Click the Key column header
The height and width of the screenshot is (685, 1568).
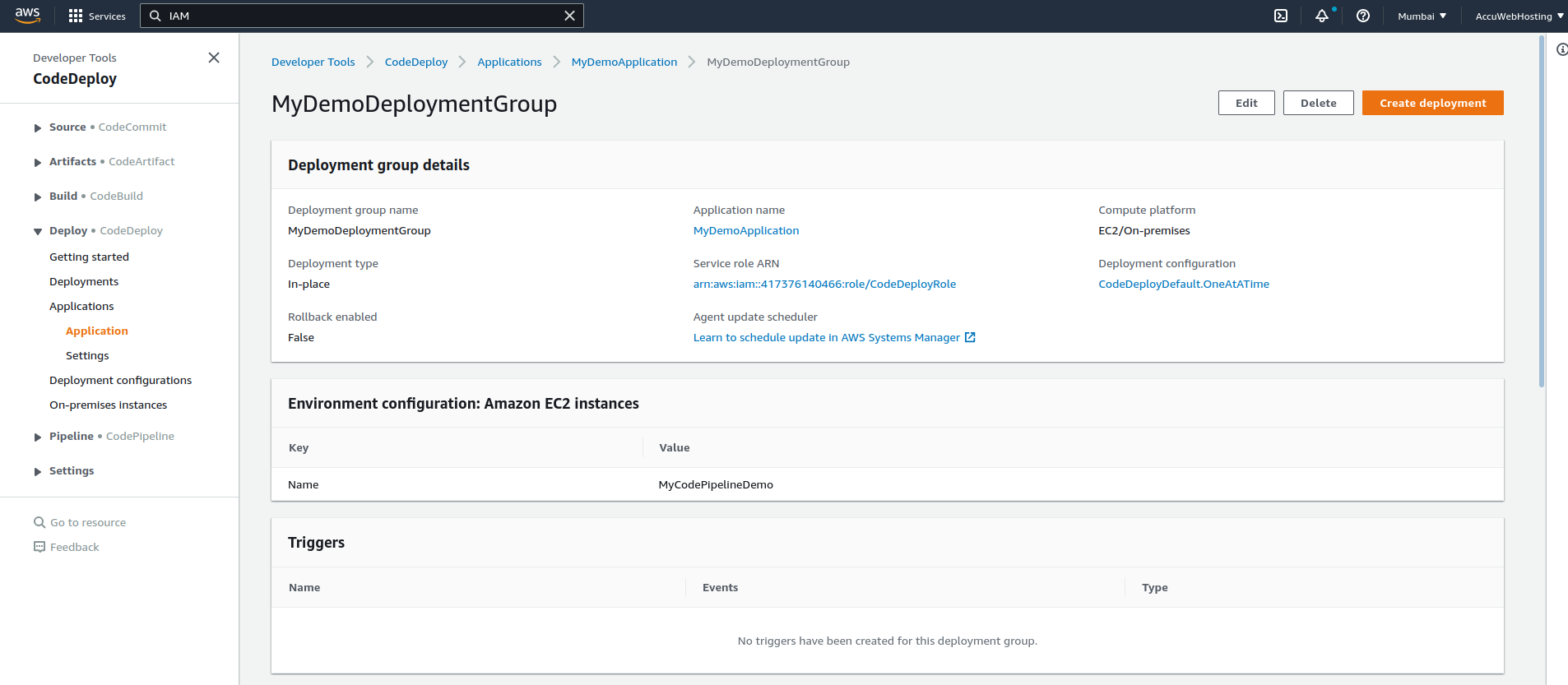coord(299,447)
